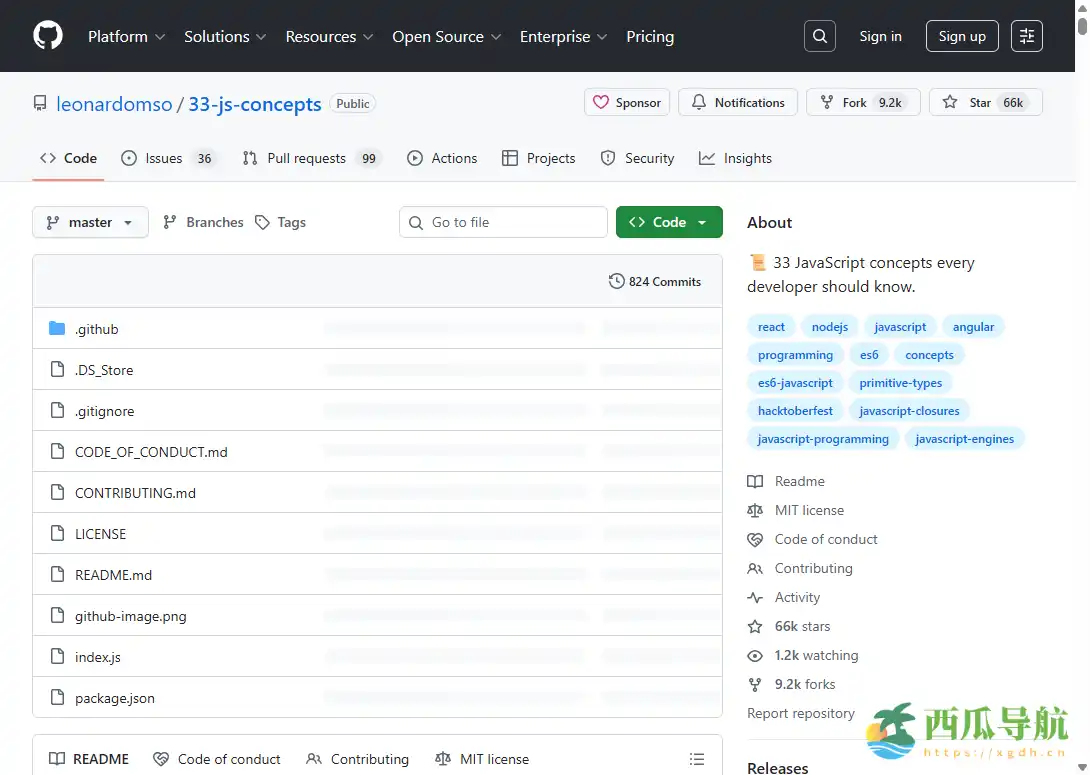1090x775 pixels.
Task: Click the Go to file search field
Action: 503,222
